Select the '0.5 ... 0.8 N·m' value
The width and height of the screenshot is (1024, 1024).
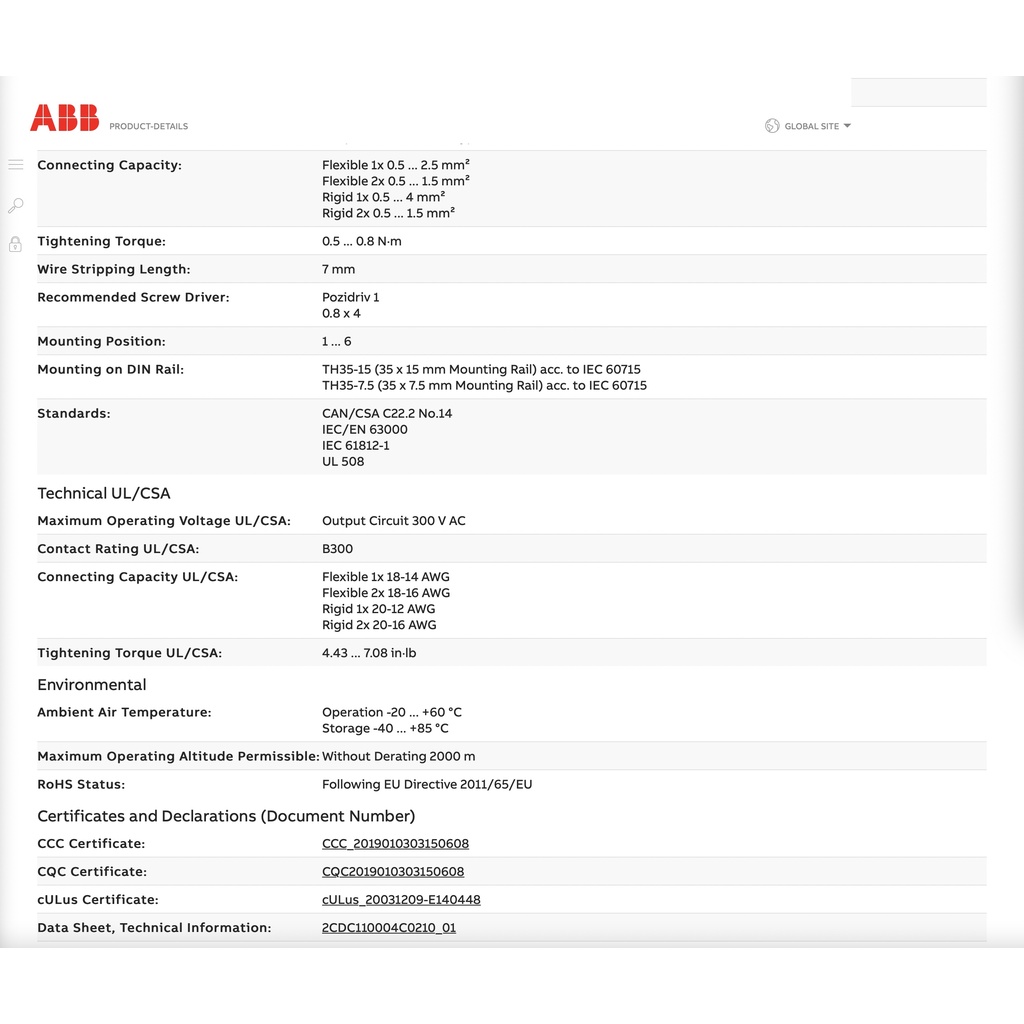362,241
